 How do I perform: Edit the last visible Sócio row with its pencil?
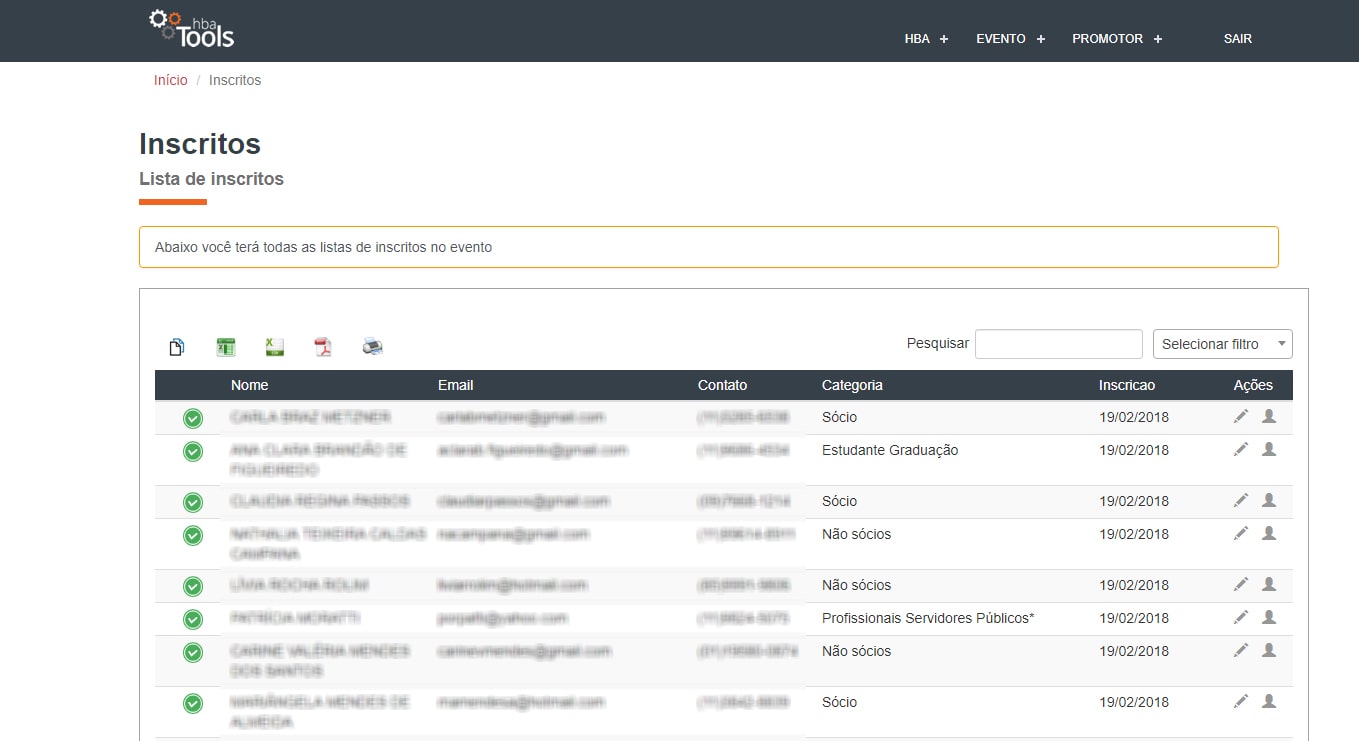click(x=1241, y=702)
